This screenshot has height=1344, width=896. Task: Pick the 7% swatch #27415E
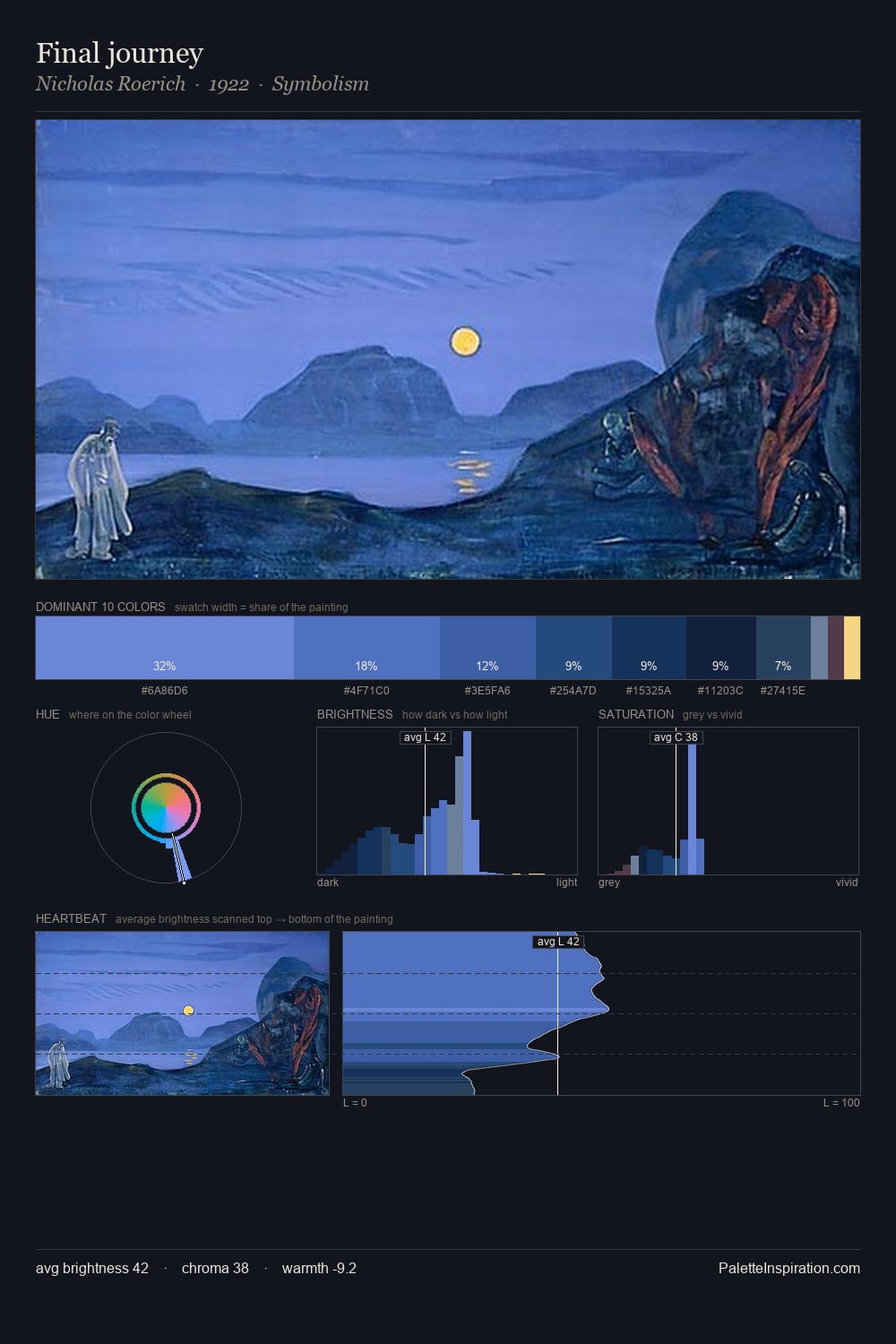coord(783,648)
